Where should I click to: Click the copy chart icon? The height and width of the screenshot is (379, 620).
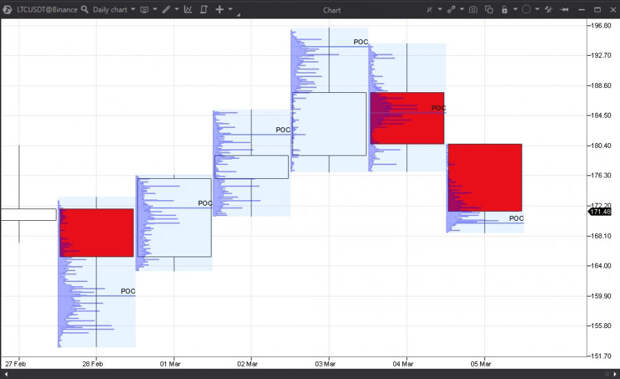click(x=489, y=10)
